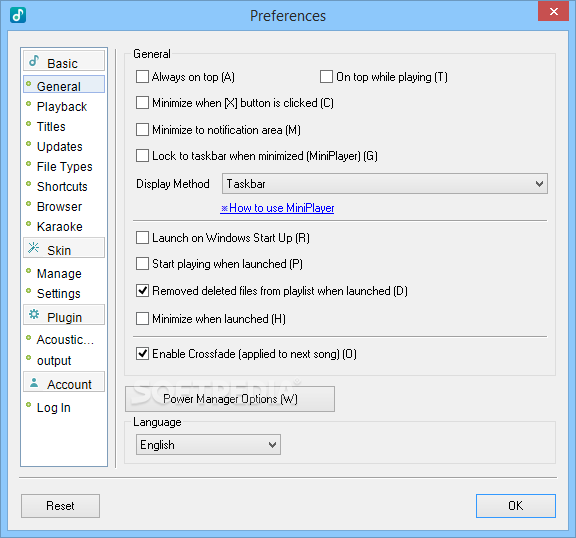Click the Reset button
The height and width of the screenshot is (538, 576).
[x=60, y=506]
